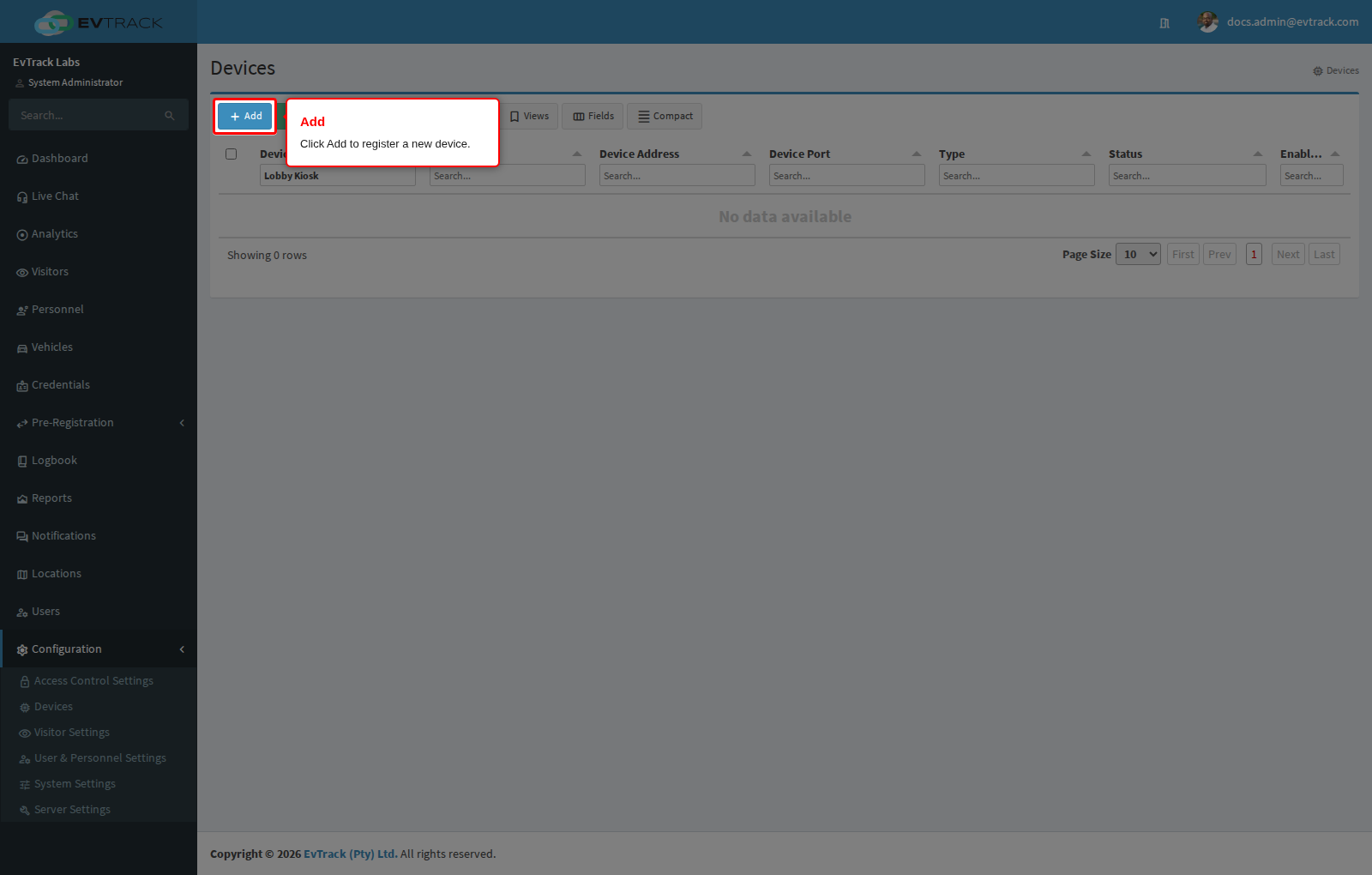1372x875 pixels.
Task: Click the user avatar in top bar
Action: [1208, 22]
